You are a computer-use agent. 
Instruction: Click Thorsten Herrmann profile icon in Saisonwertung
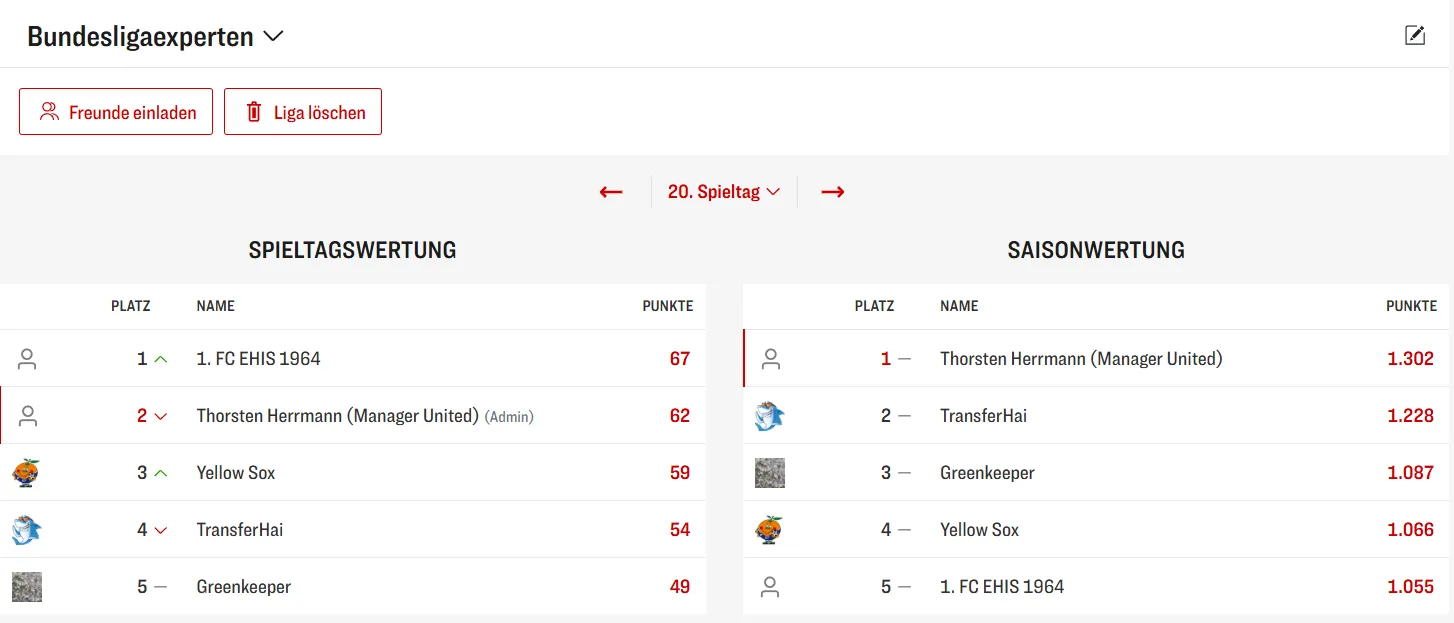(x=770, y=359)
